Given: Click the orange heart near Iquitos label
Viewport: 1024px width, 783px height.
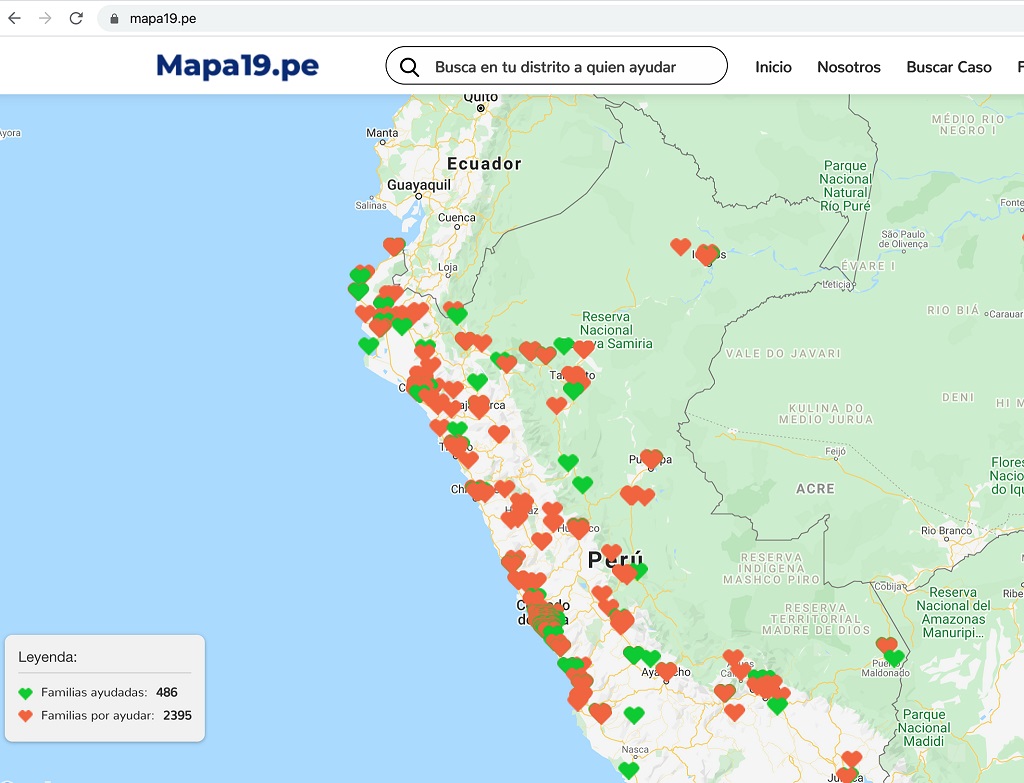Looking at the screenshot, I should pyautogui.click(x=707, y=254).
